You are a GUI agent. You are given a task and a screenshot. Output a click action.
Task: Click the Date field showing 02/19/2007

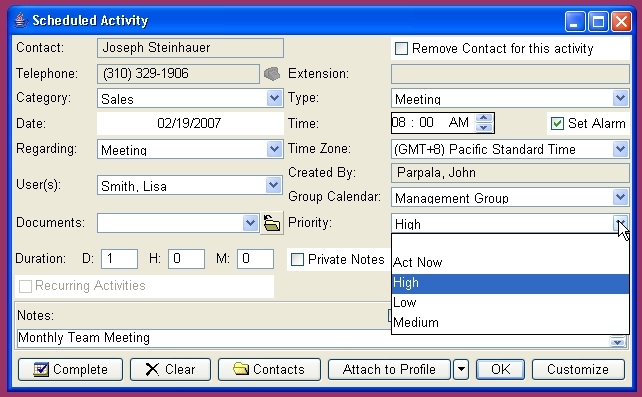tap(190, 123)
